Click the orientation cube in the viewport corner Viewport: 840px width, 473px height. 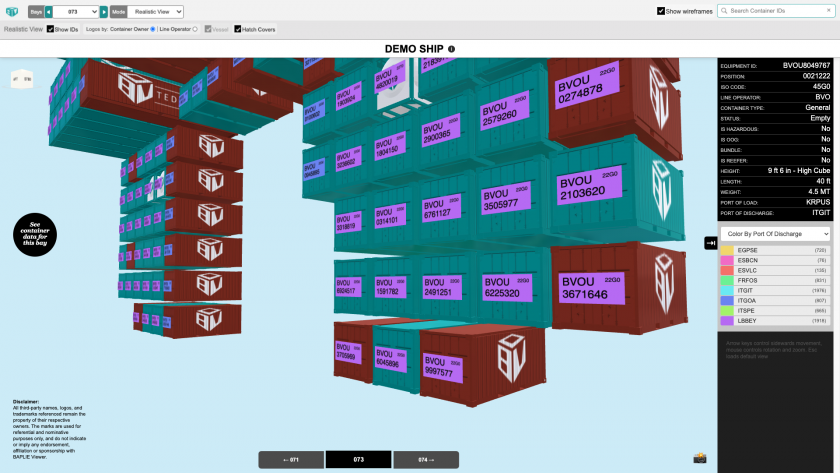(x=22, y=79)
